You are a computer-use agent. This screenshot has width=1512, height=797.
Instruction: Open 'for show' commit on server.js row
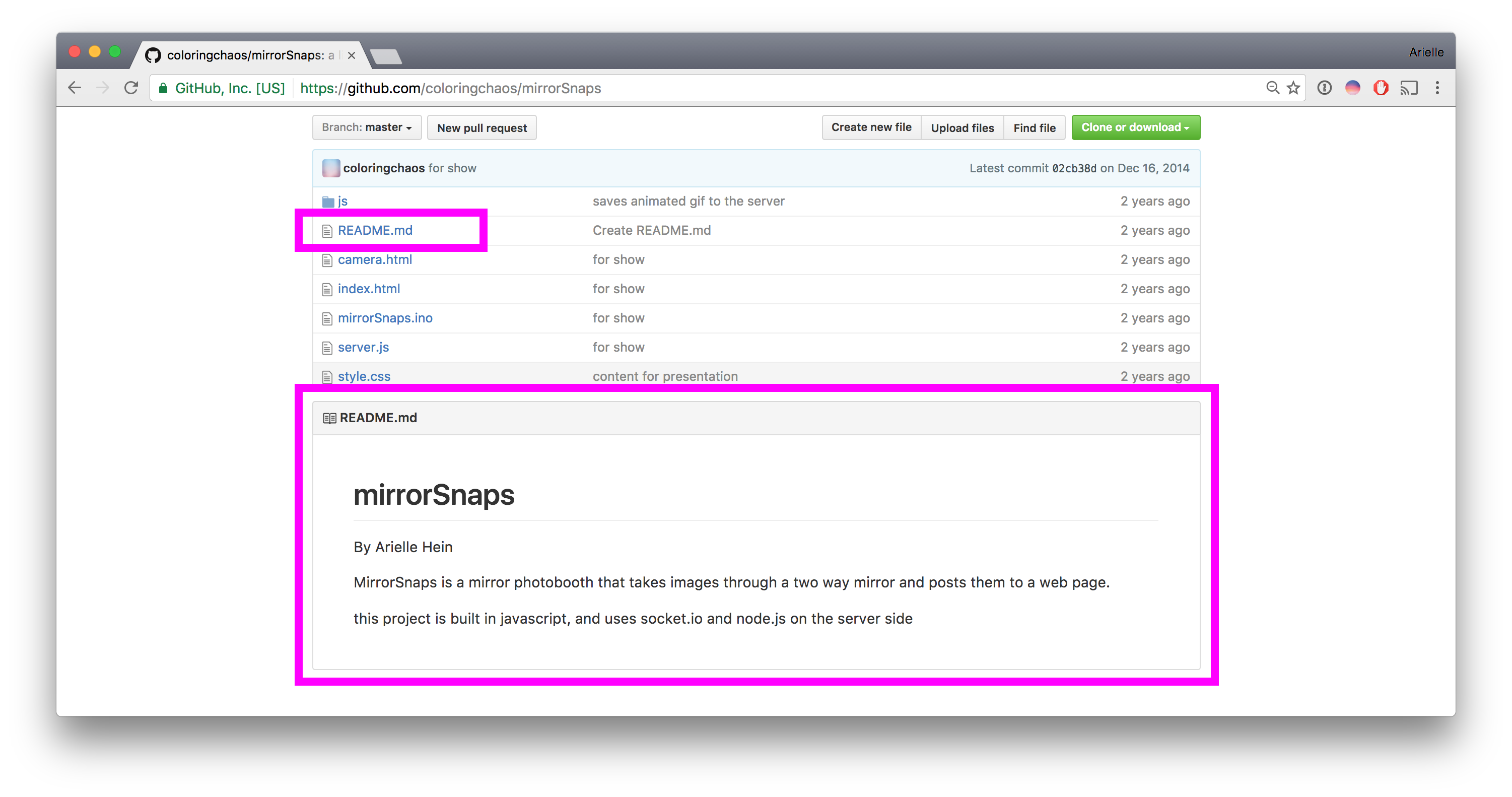point(618,348)
